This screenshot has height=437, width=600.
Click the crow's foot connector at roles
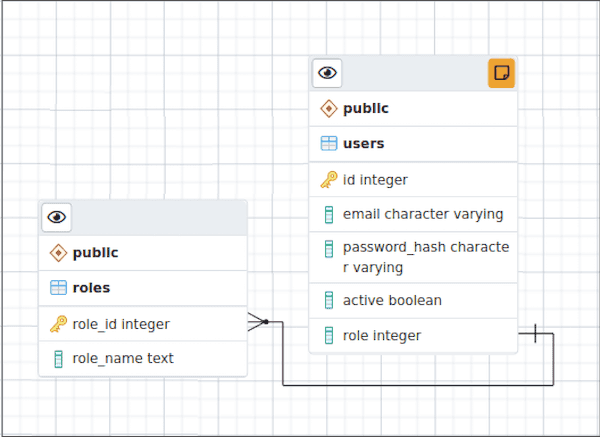tap(258, 322)
